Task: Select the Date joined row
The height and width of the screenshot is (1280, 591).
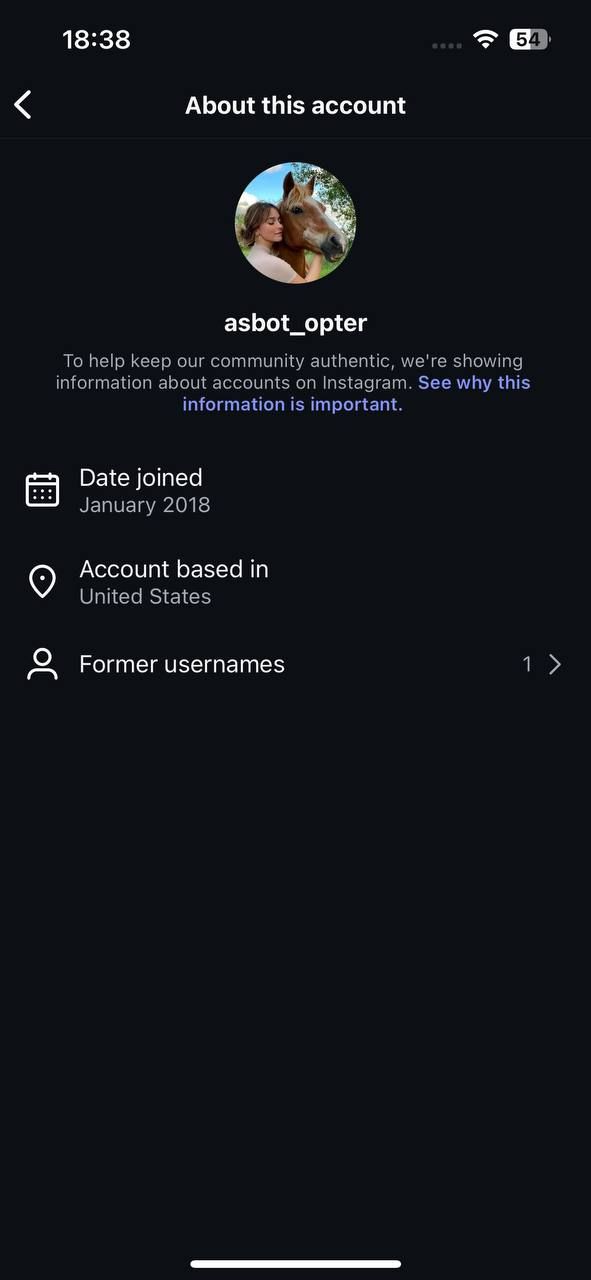Action: [295, 490]
